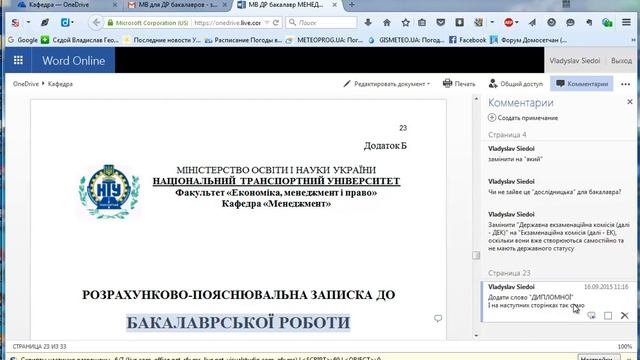640x360 pixels.
Task: Open the Vladyslav Siedoi account menu
Action: pyautogui.click(x=574, y=60)
